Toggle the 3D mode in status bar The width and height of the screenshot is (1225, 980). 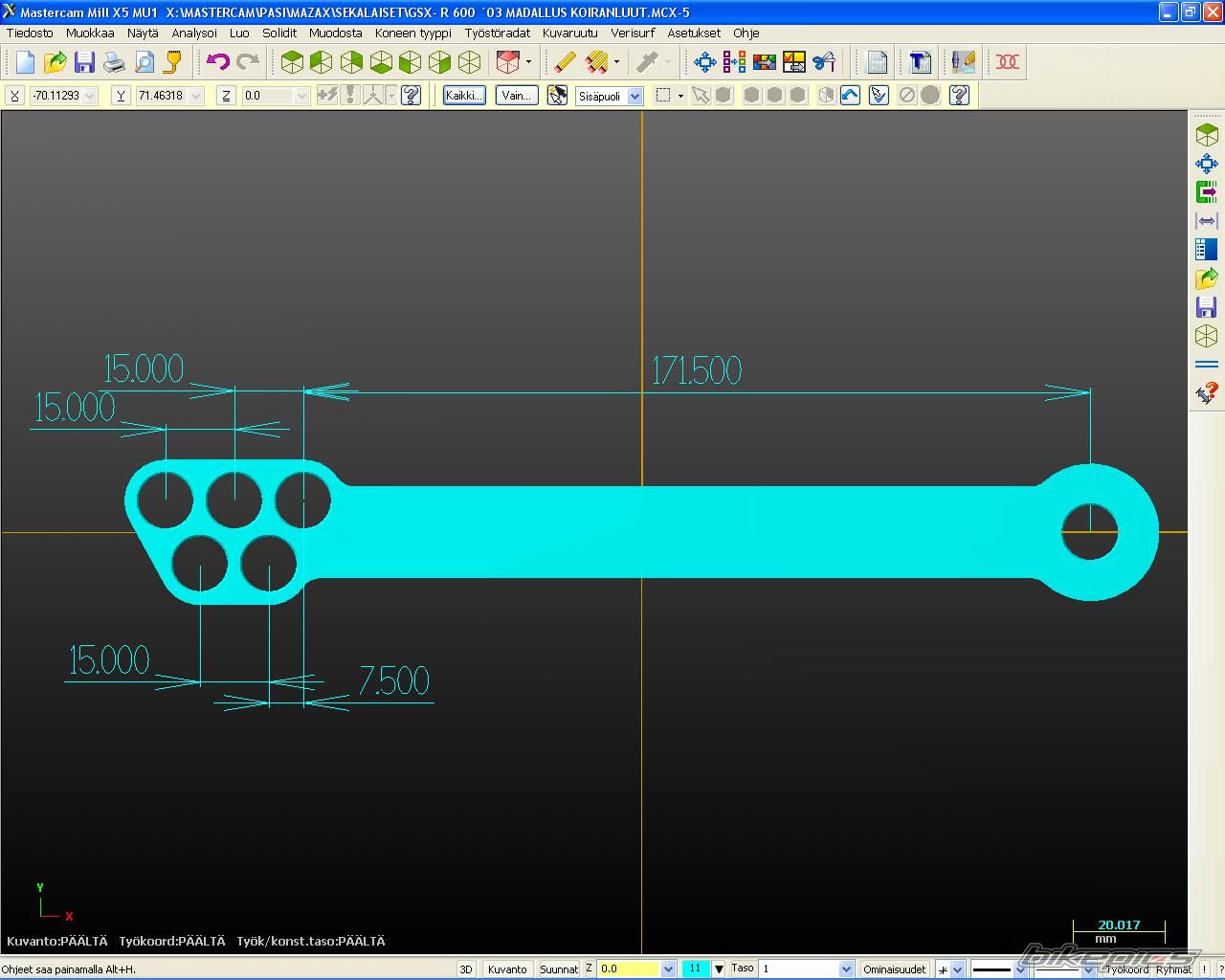[x=466, y=969]
